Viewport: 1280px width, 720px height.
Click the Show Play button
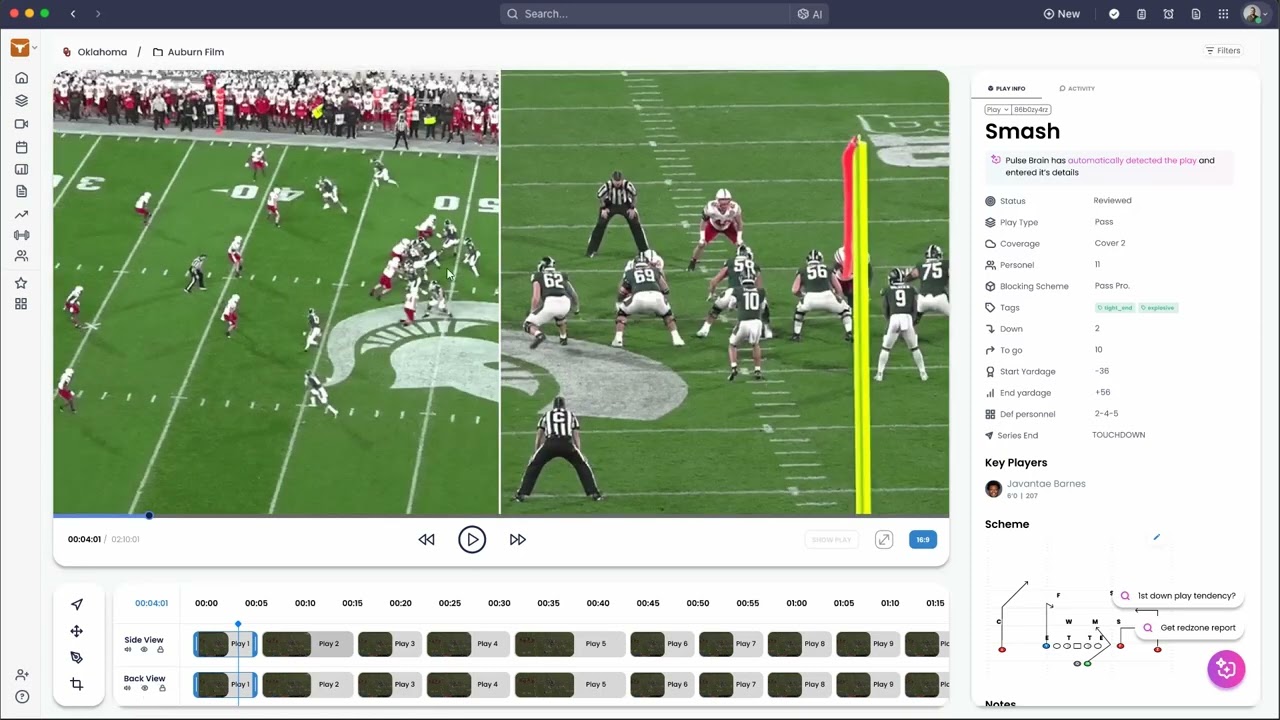(x=831, y=539)
